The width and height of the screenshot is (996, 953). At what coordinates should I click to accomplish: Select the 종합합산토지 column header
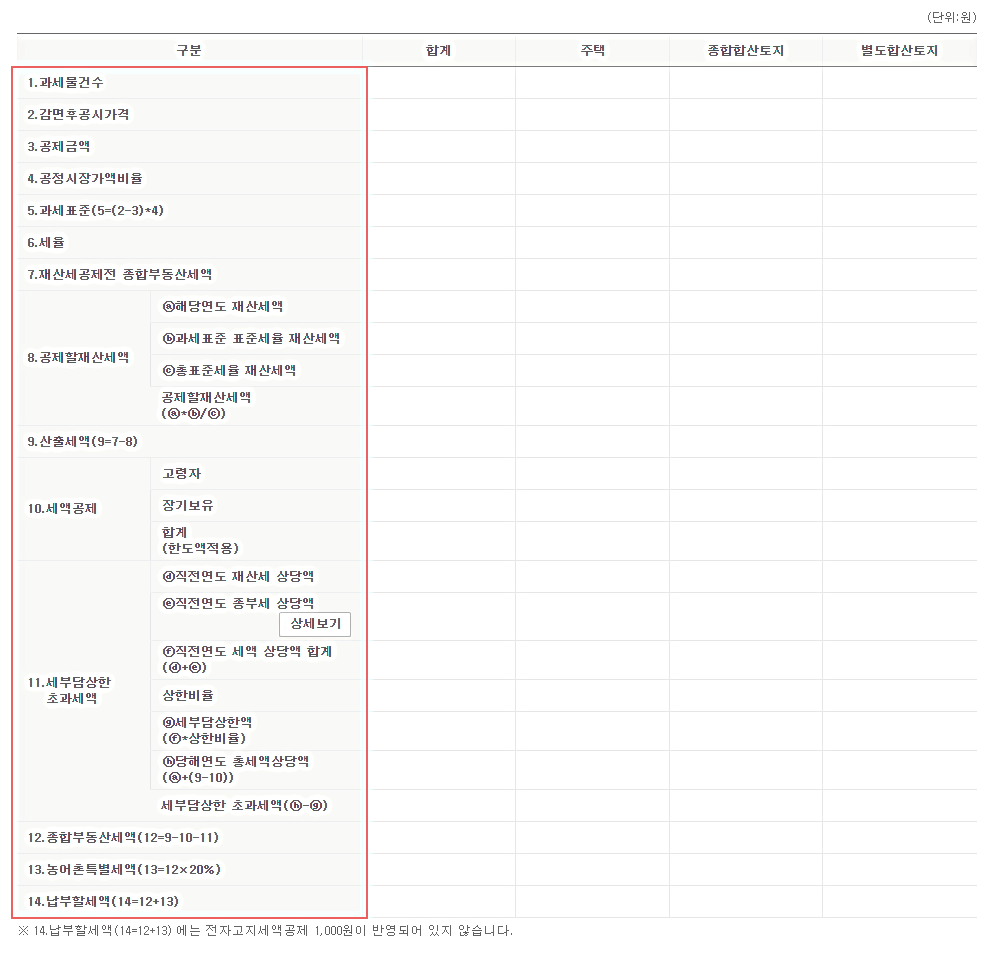point(746,50)
